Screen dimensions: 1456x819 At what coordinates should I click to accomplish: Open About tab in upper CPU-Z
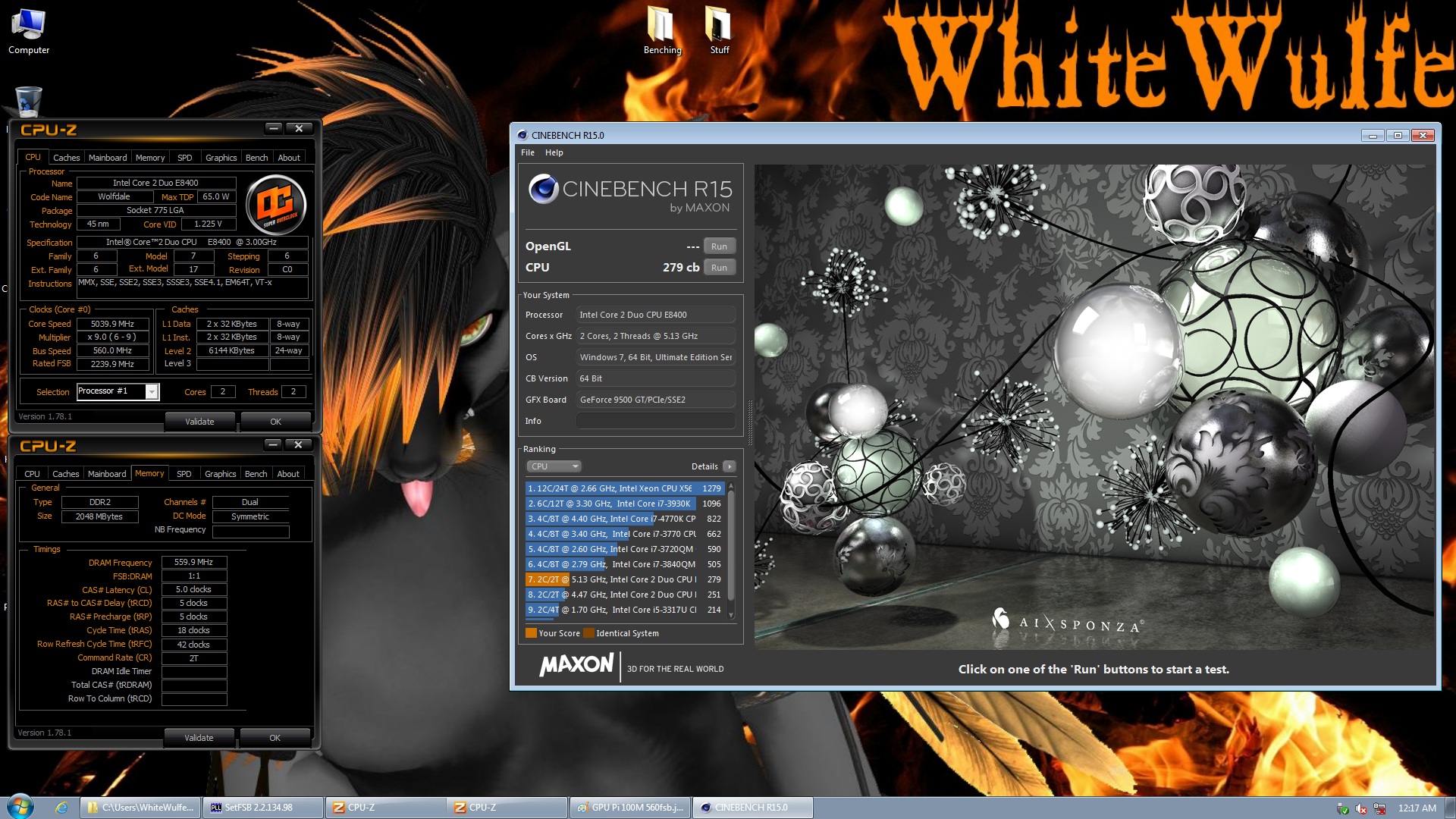289,158
